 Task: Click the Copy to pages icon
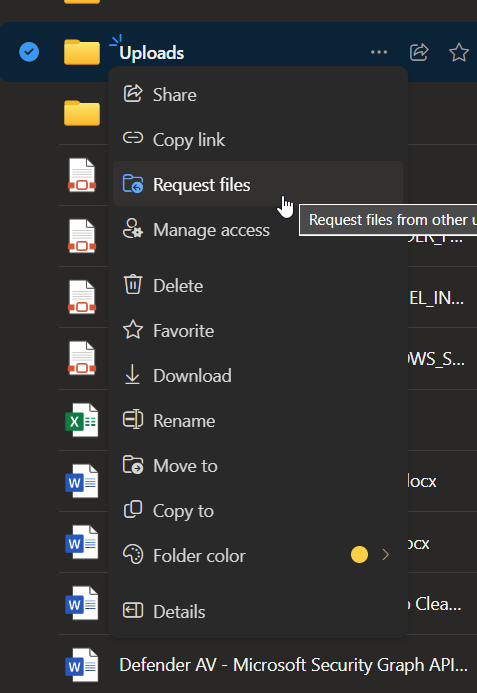pos(133,510)
